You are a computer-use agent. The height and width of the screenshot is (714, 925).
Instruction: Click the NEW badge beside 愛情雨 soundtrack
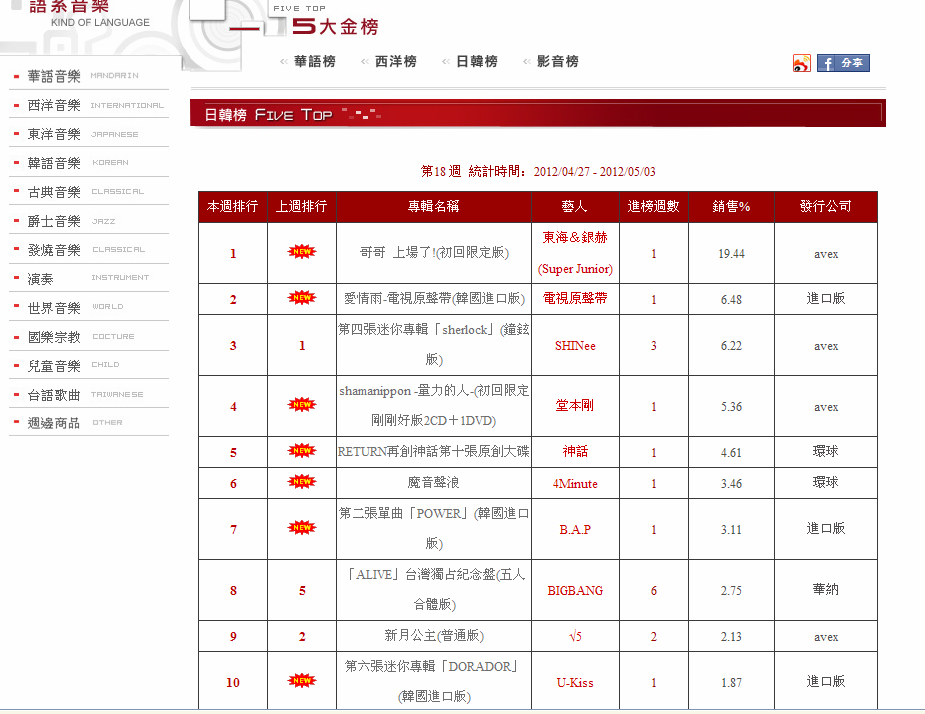click(x=302, y=298)
